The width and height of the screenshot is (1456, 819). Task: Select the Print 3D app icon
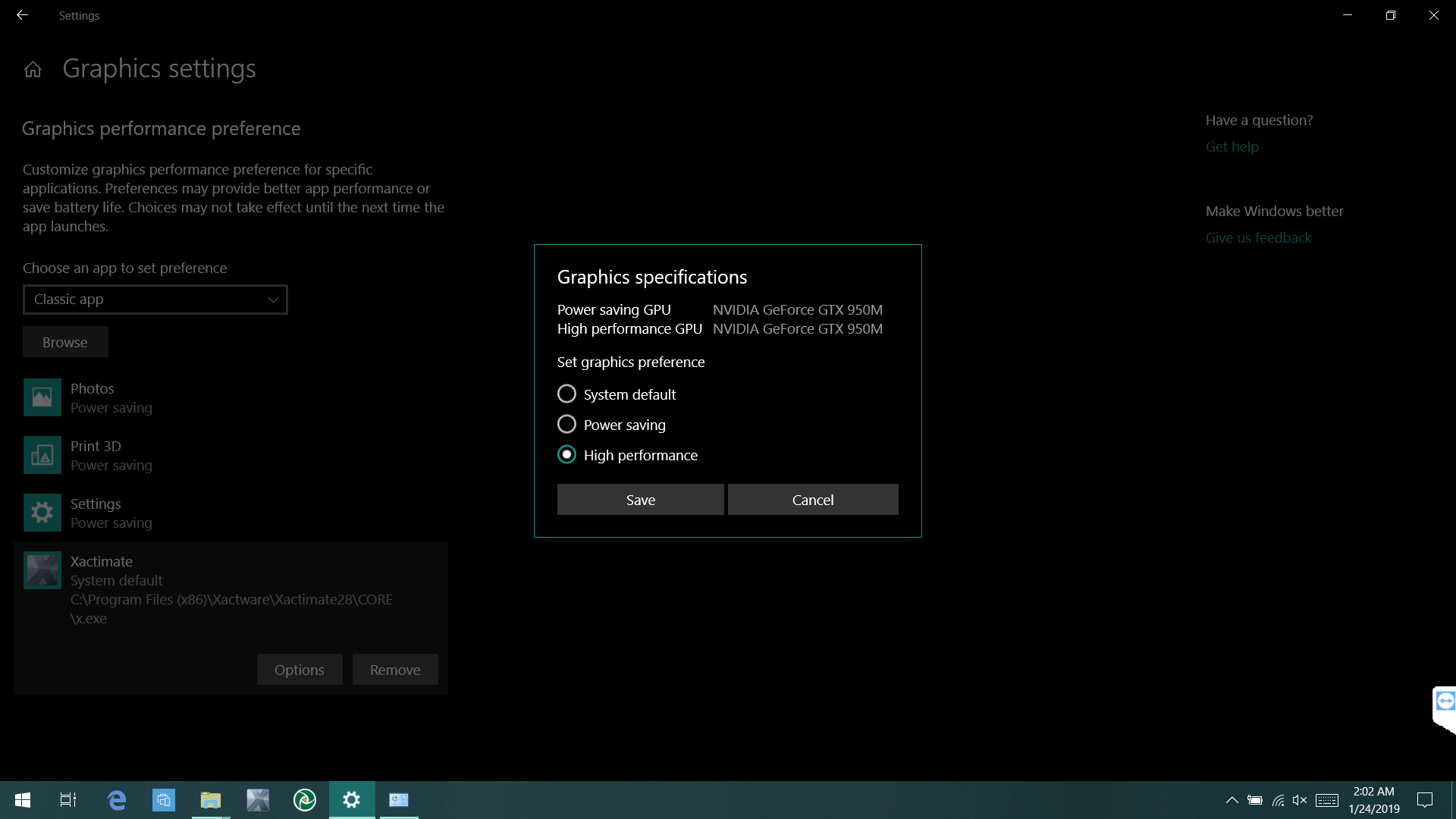(x=42, y=455)
